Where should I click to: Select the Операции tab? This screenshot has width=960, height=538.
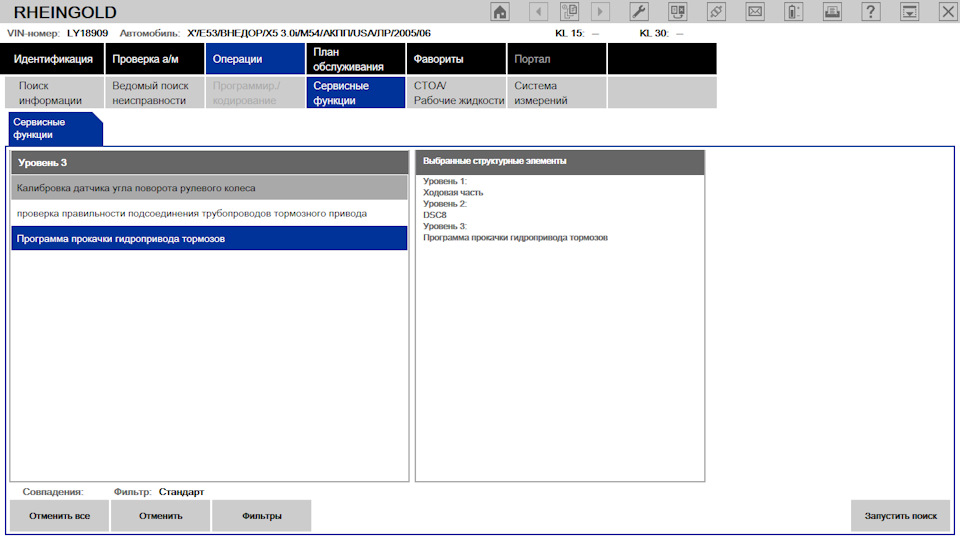pyautogui.click(x=255, y=59)
